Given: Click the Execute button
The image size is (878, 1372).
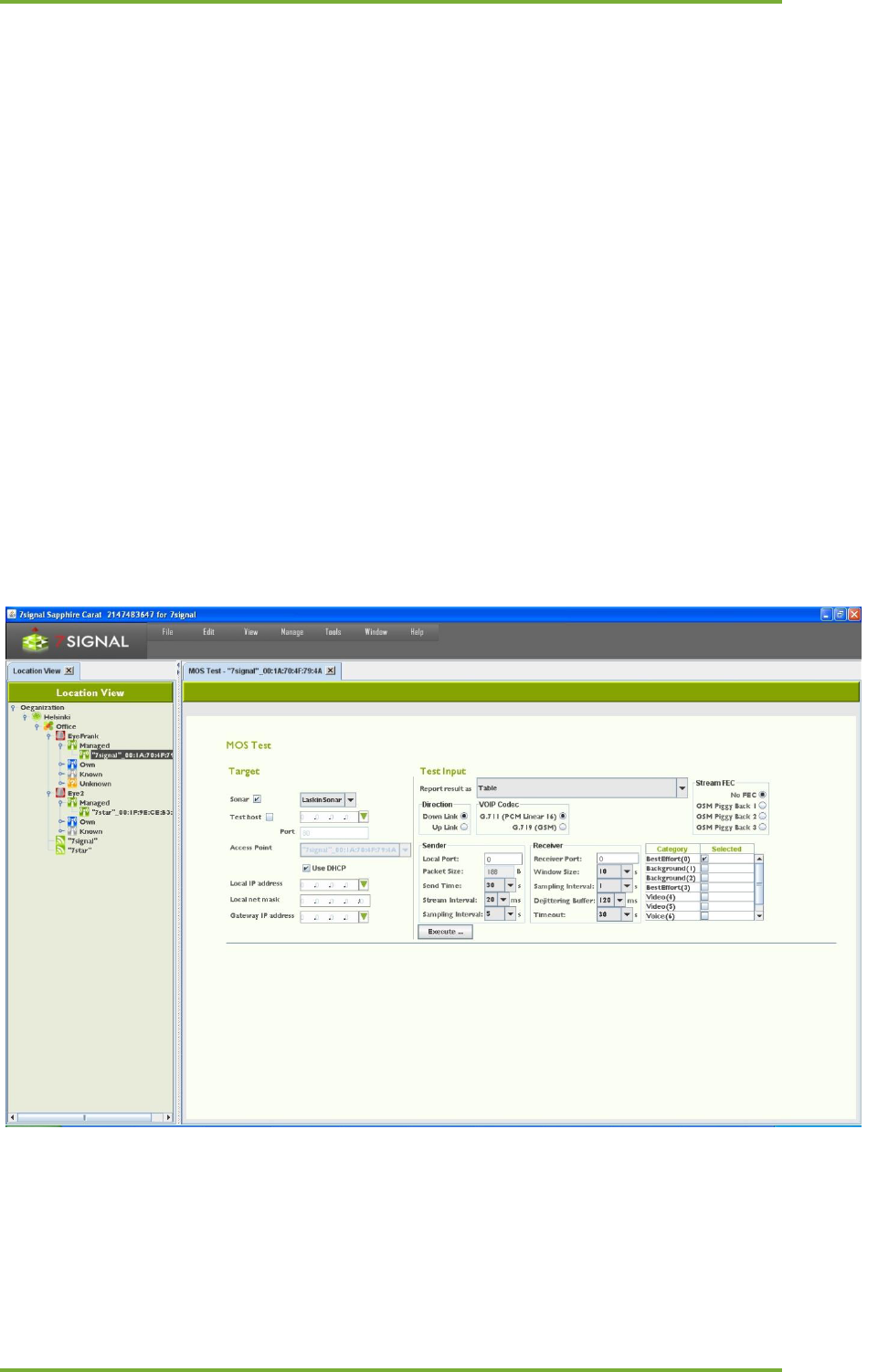Looking at the screenshot, I should point(446,932).
